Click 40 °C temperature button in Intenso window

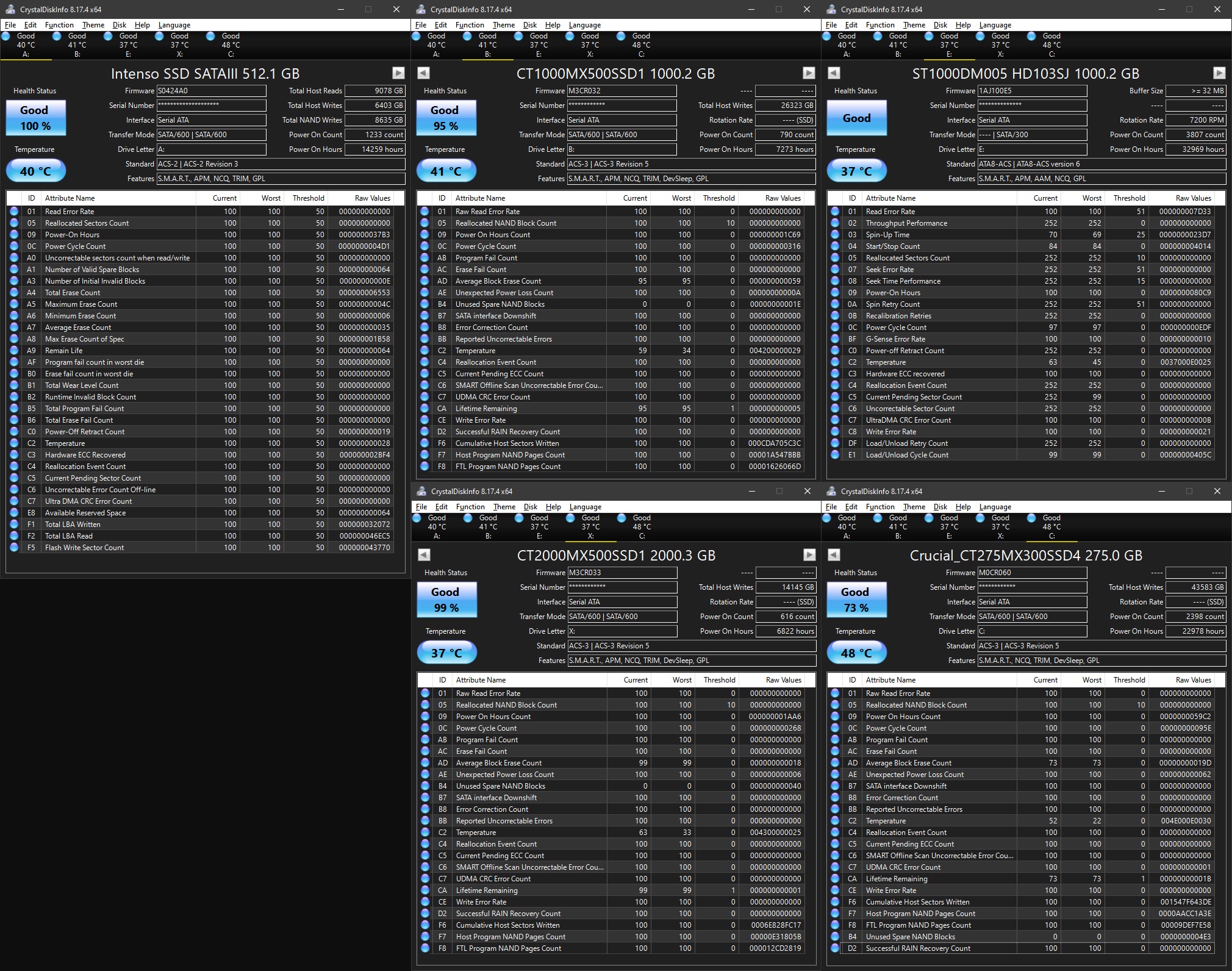click(35, 171)
